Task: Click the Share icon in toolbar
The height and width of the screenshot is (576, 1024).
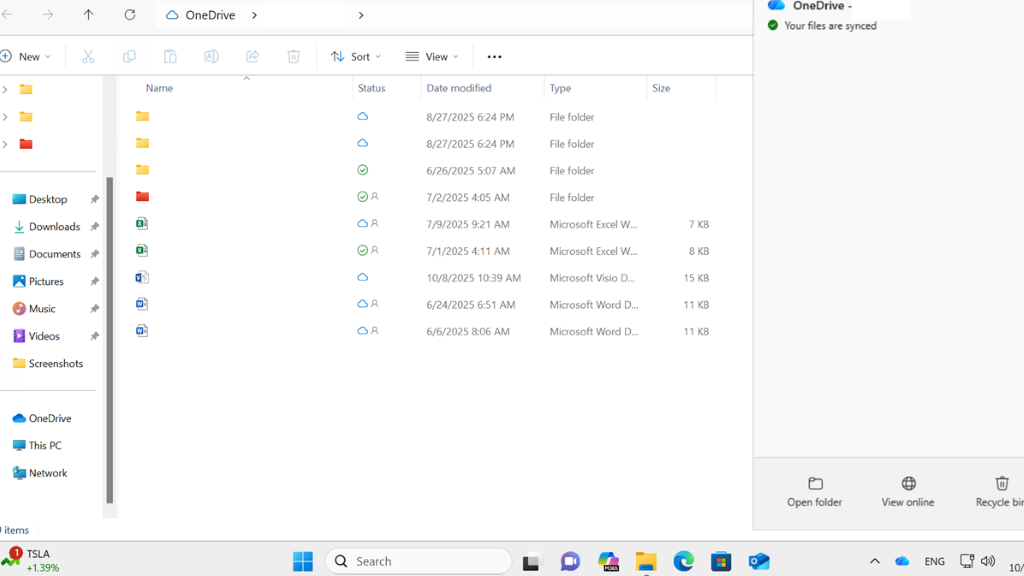Action: coord(252,57)
